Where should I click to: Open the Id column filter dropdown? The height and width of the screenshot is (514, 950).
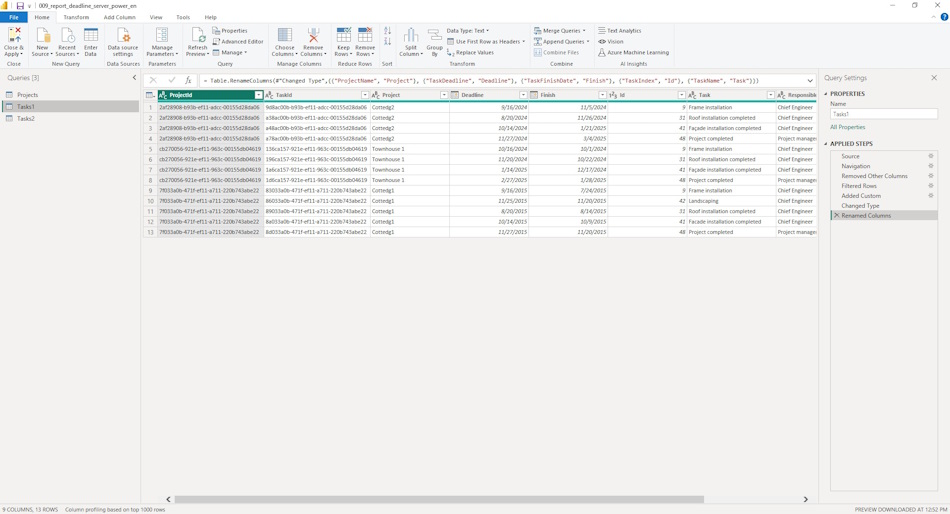(682, 95)
